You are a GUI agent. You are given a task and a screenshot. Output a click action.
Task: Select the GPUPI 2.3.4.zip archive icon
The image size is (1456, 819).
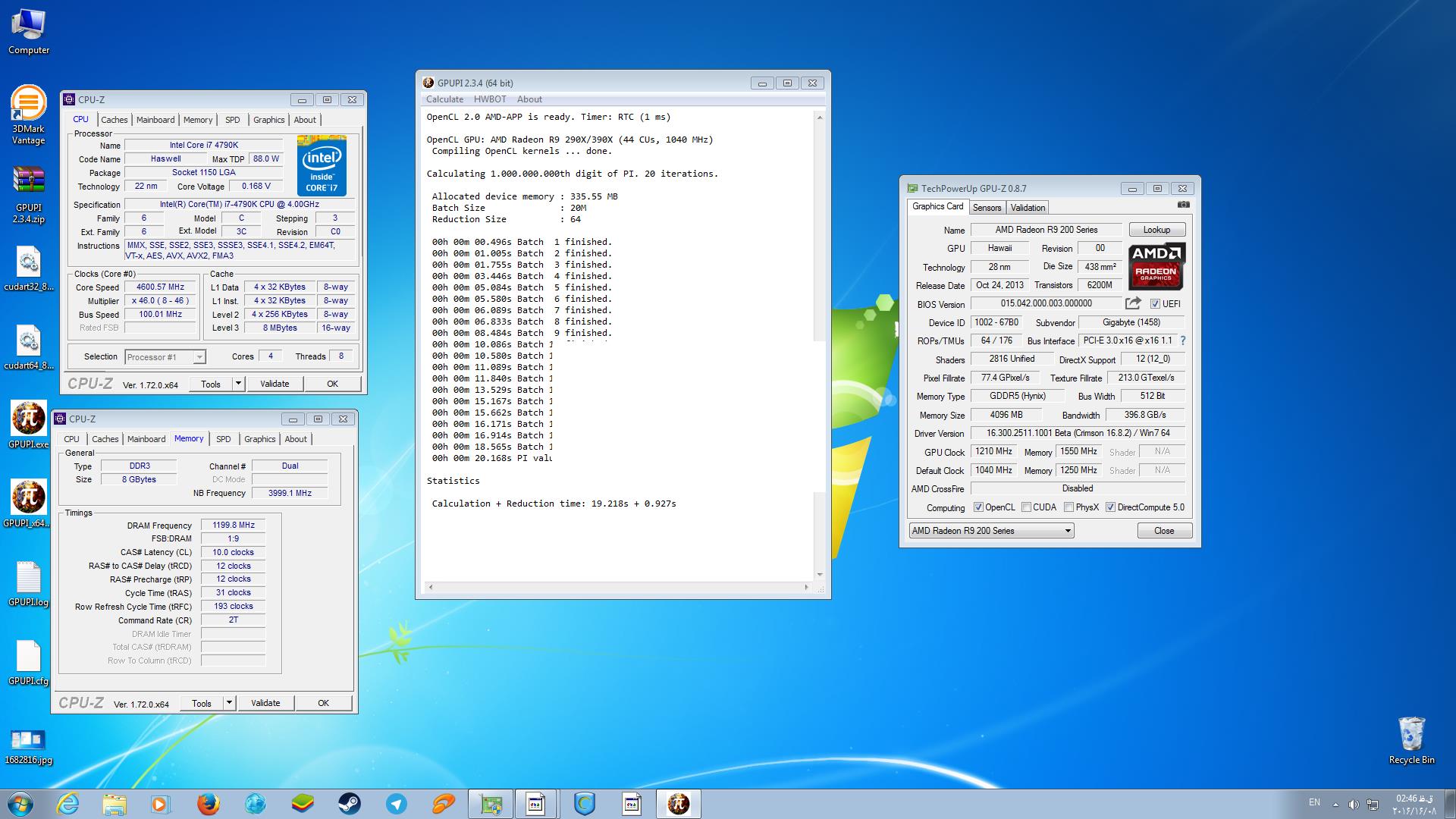point(29,196)
